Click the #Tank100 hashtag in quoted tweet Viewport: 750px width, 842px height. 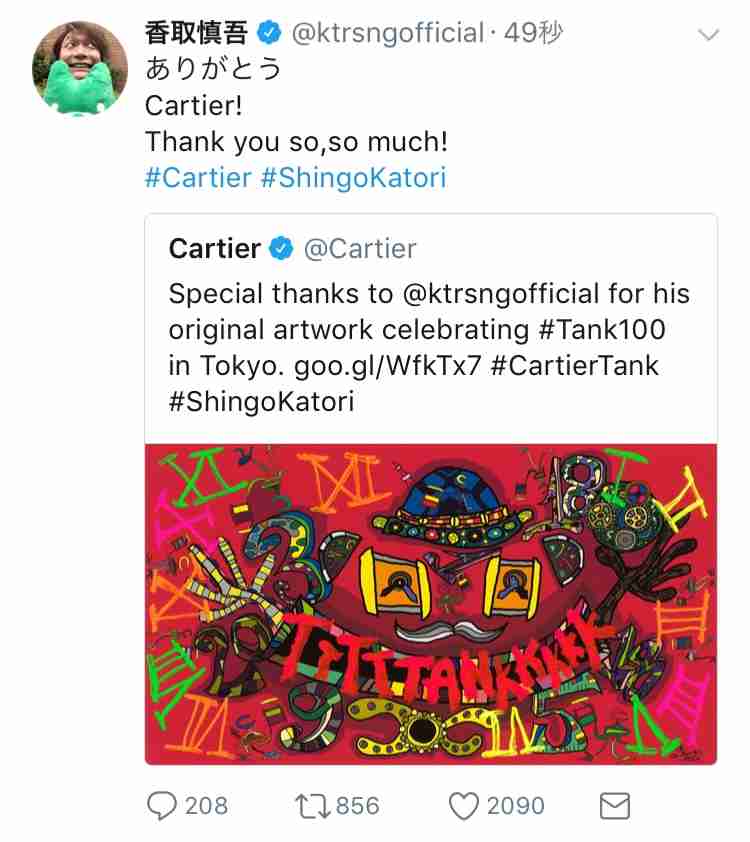click(x=602, y=330)
